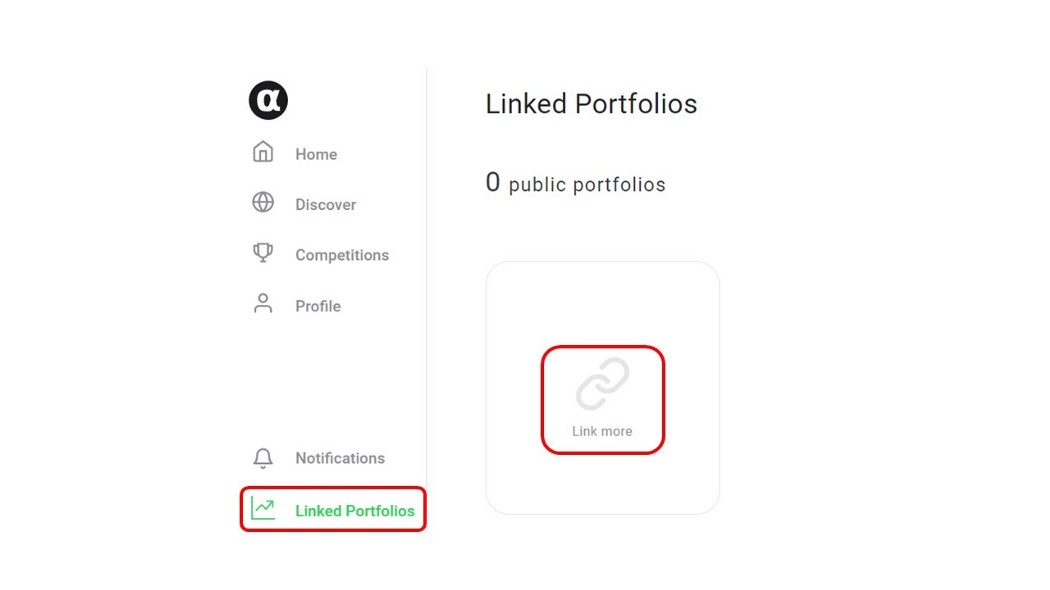Click the Notifications bell icon
Screen dimensions: 1050x590
click(x=263, y=458)
